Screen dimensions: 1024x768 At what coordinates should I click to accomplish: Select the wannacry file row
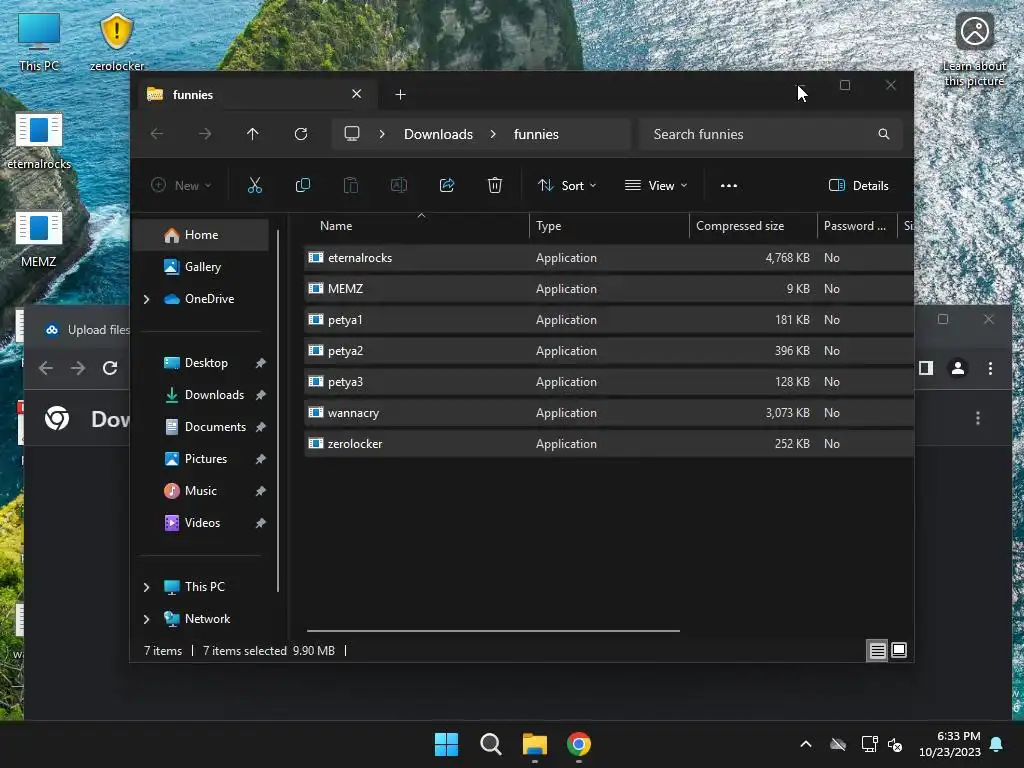click(x=609, y=413)
